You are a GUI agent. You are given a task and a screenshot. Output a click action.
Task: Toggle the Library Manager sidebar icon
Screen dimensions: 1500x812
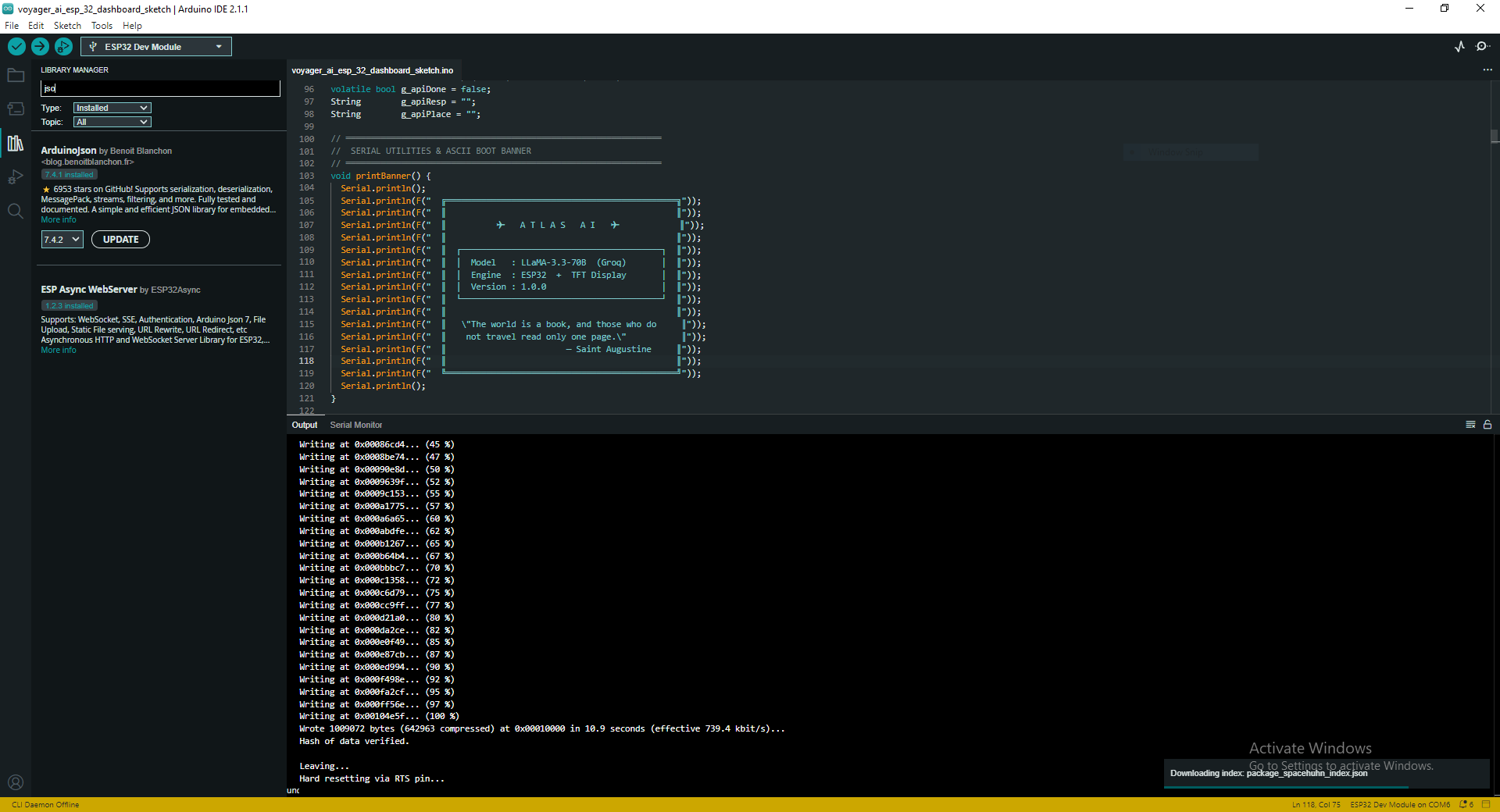pyautogui.click(x=16, y=144)
